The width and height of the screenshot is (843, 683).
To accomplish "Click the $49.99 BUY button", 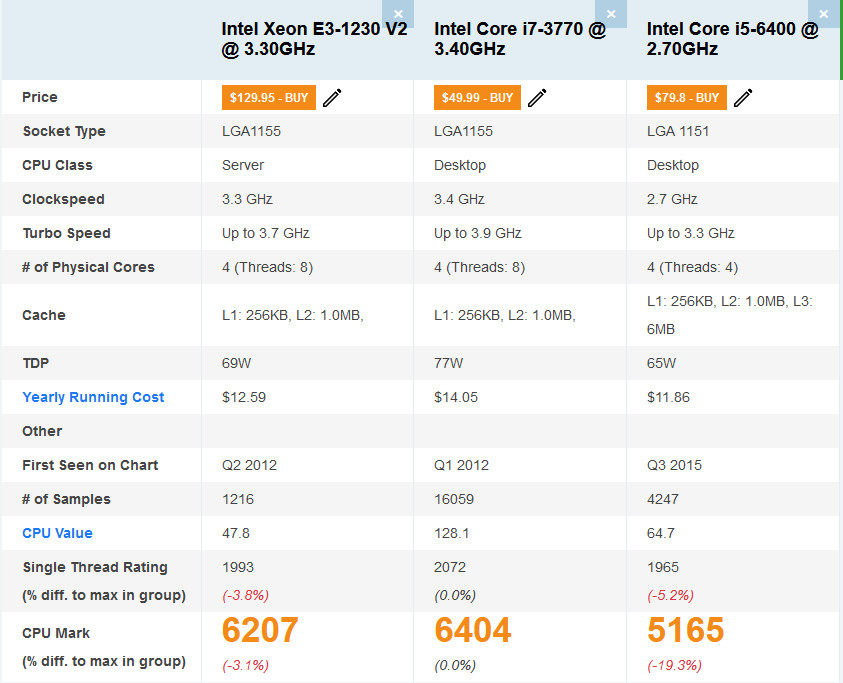I will [477, 97].
